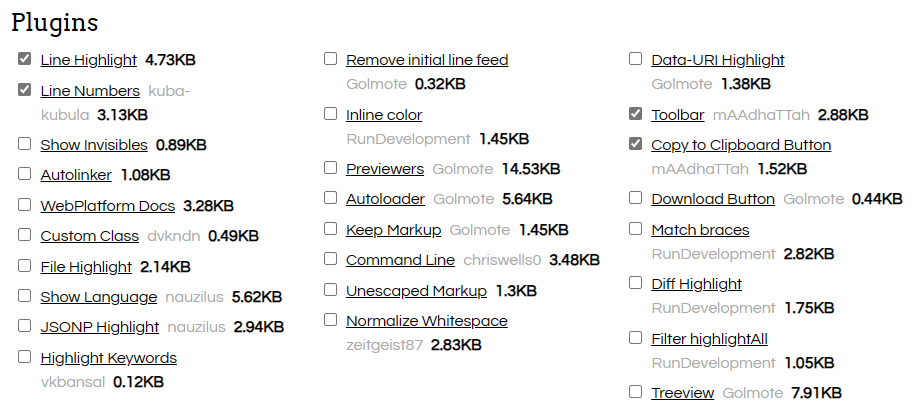Follow the Diff Highlight link

coord(696,284)
